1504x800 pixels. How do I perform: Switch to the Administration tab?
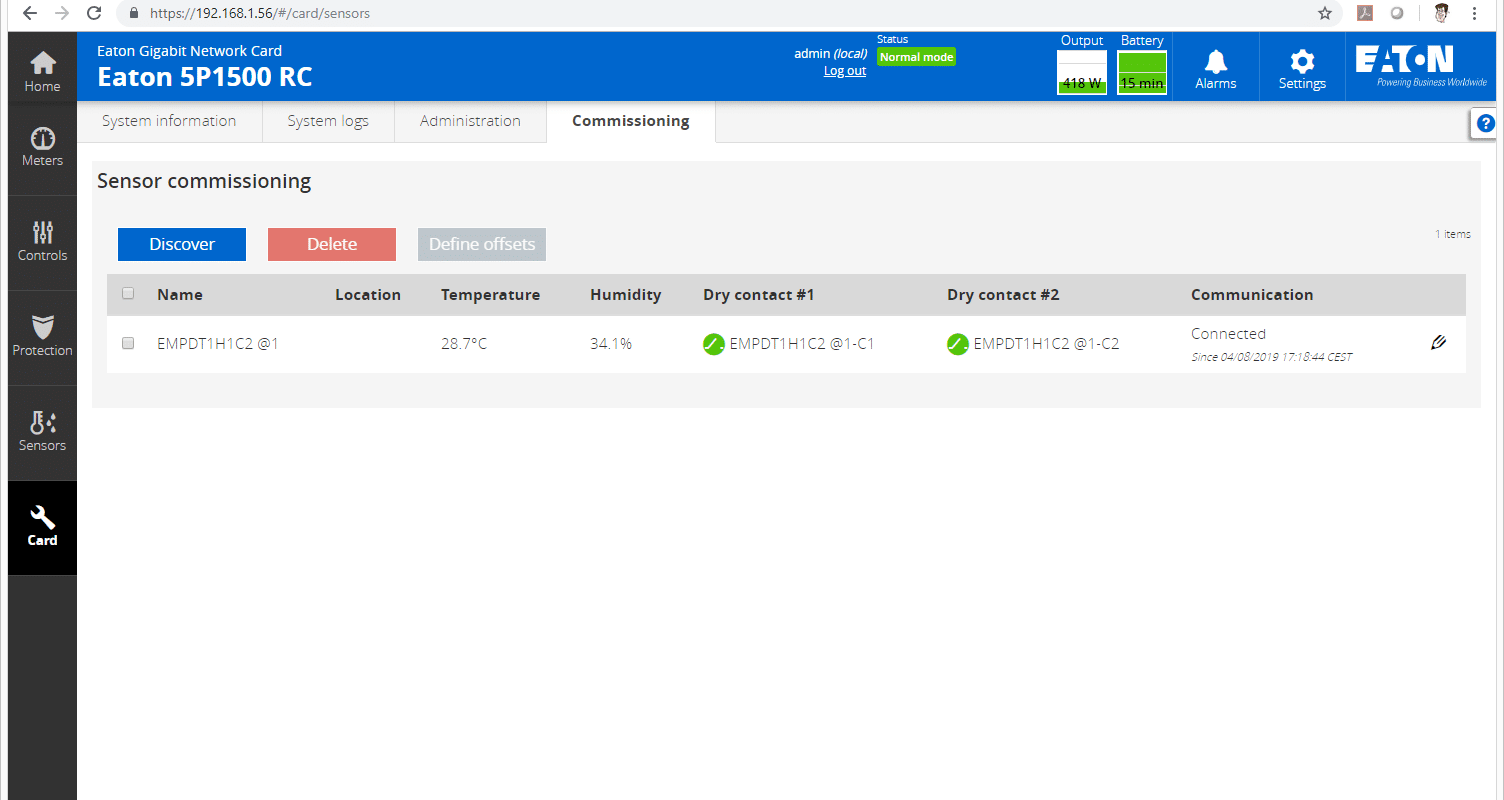point(470,121)
